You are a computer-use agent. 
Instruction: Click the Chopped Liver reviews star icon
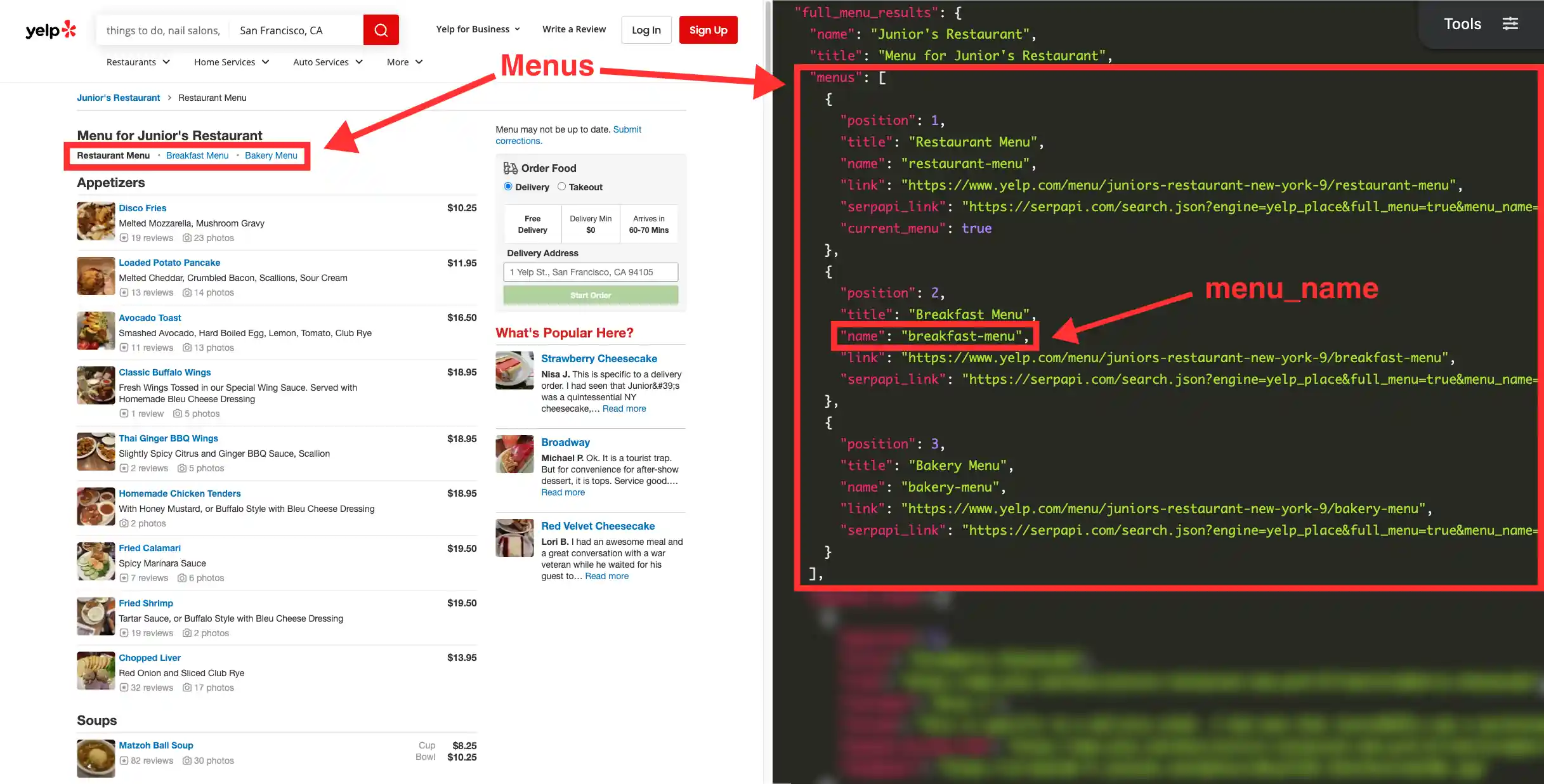[124, 688]
